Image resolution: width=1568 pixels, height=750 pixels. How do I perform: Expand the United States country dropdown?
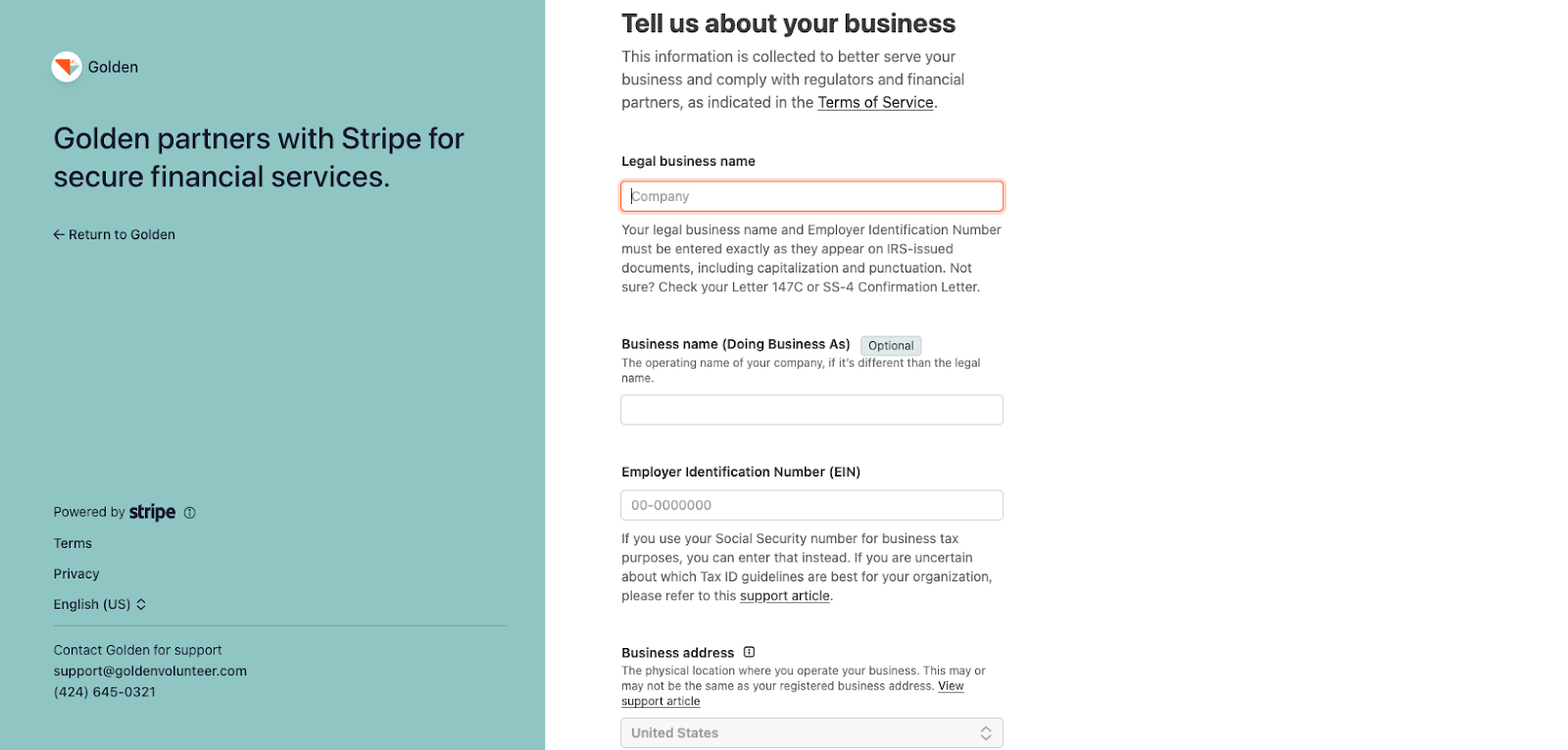[x=811, y=733]
